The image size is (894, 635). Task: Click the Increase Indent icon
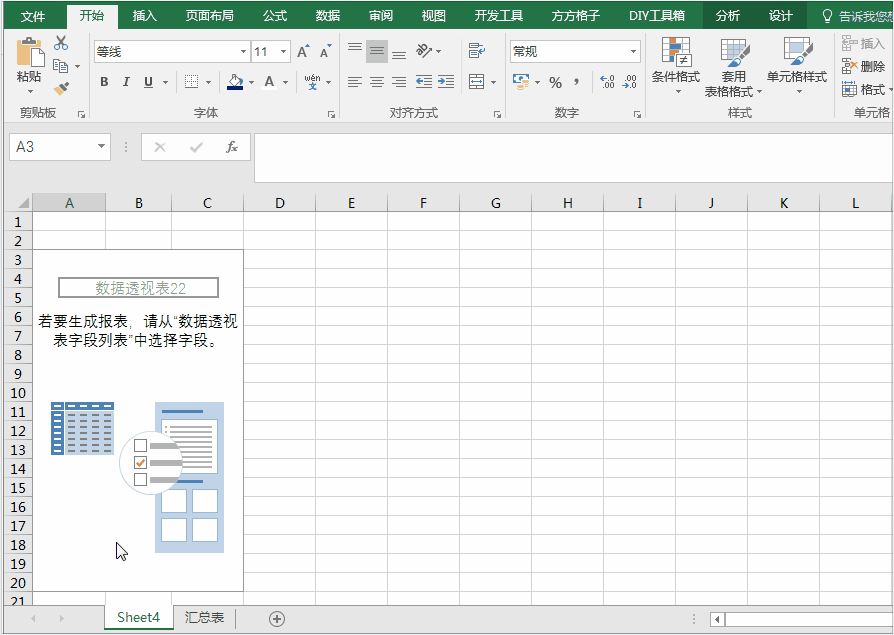click(446, 82)
